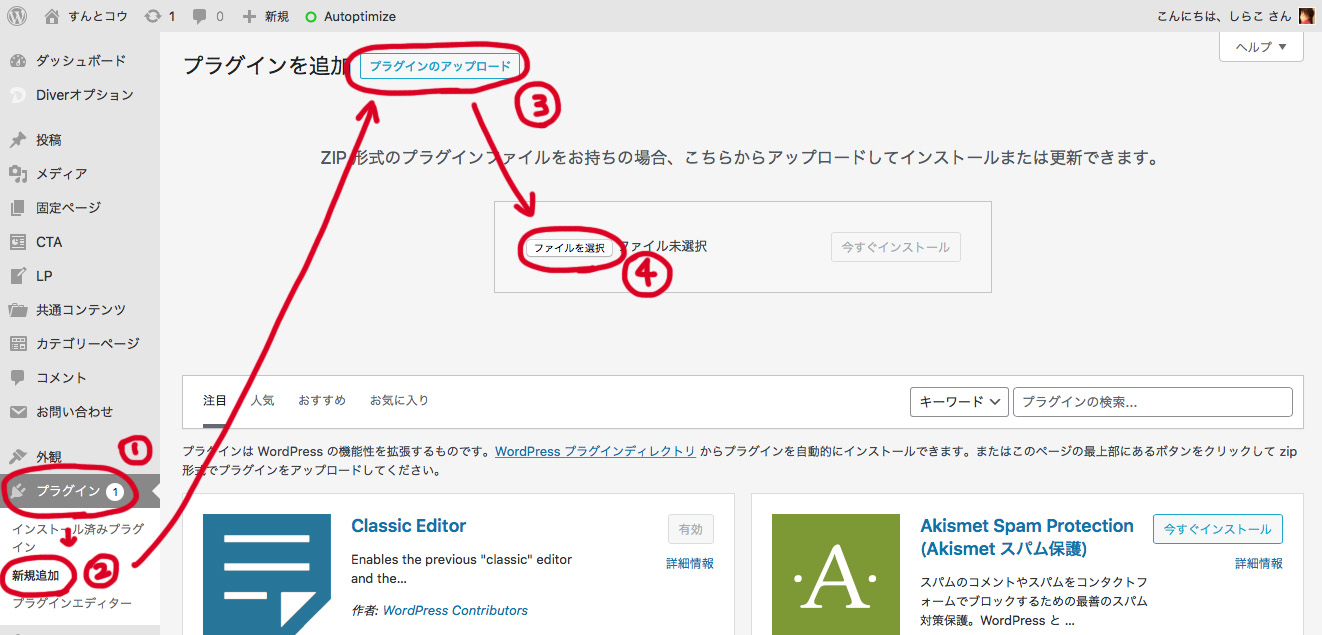The image size is (1322, 635).
Task: Click the user avatar in top bar
Action: [x=1306, y=16]
